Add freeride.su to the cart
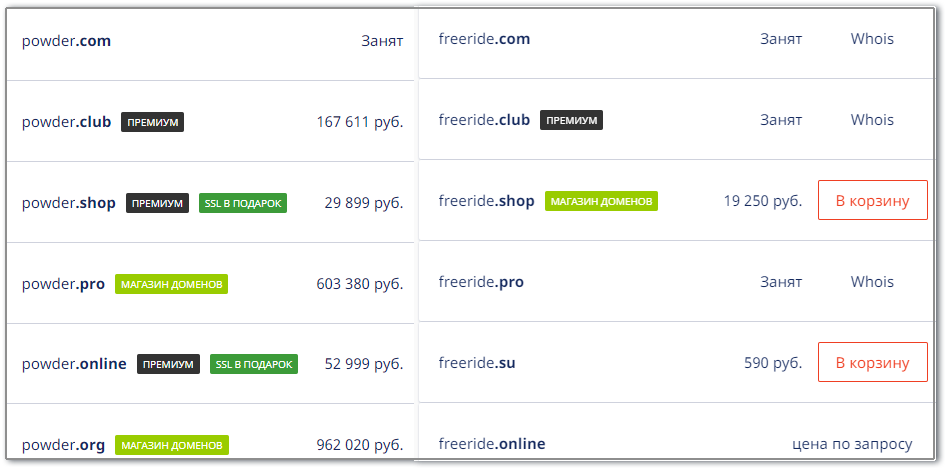The width and height of the screenshot is (949, 471). point(872,362)
